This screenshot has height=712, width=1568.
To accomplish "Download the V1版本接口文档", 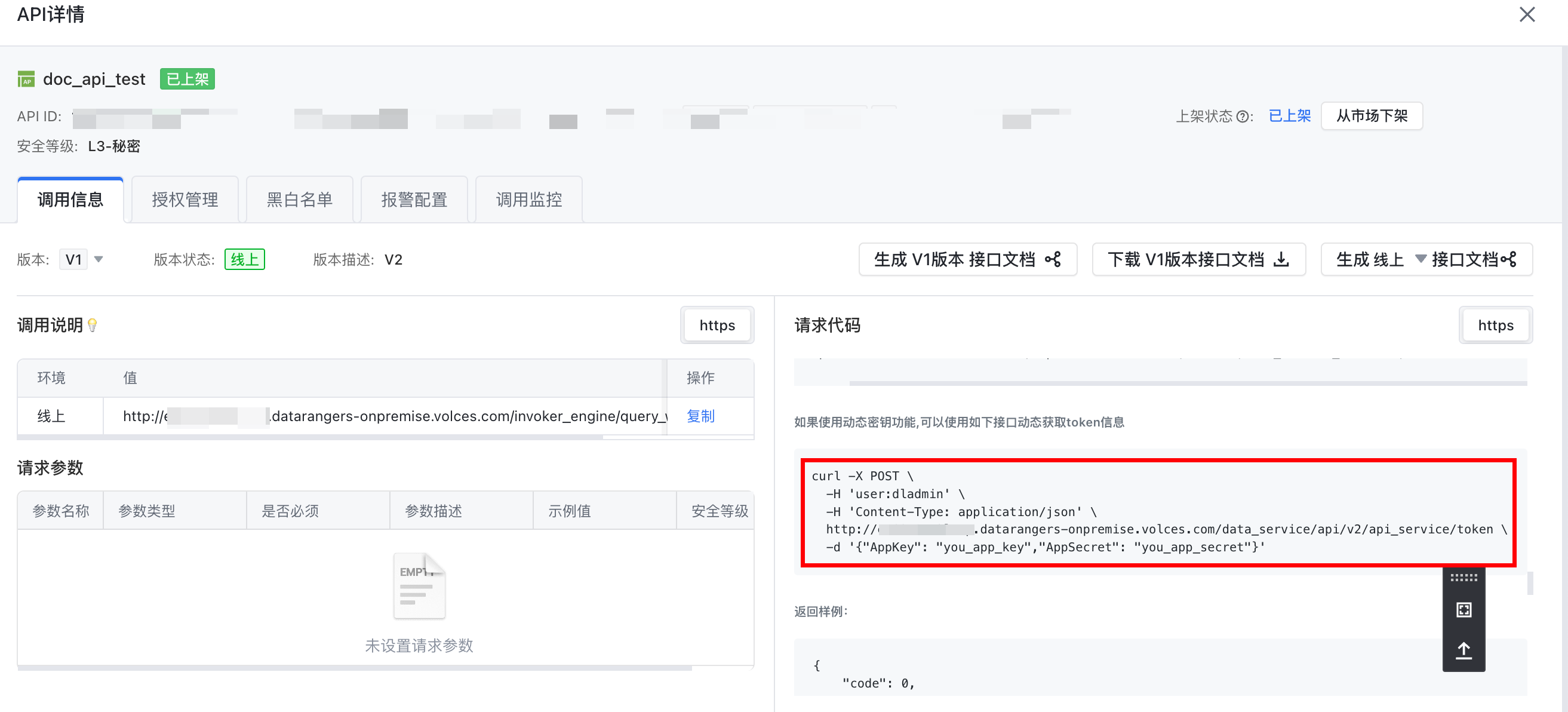I will coord(1198,259).
